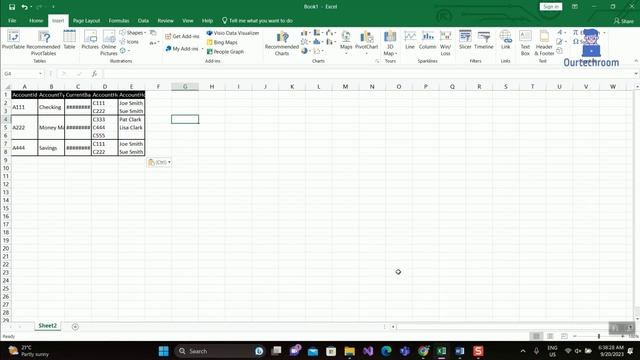This screenshot has height=360, width=640.
Task: Open the WordArt dropdown
Action: [x=561, y=32]
